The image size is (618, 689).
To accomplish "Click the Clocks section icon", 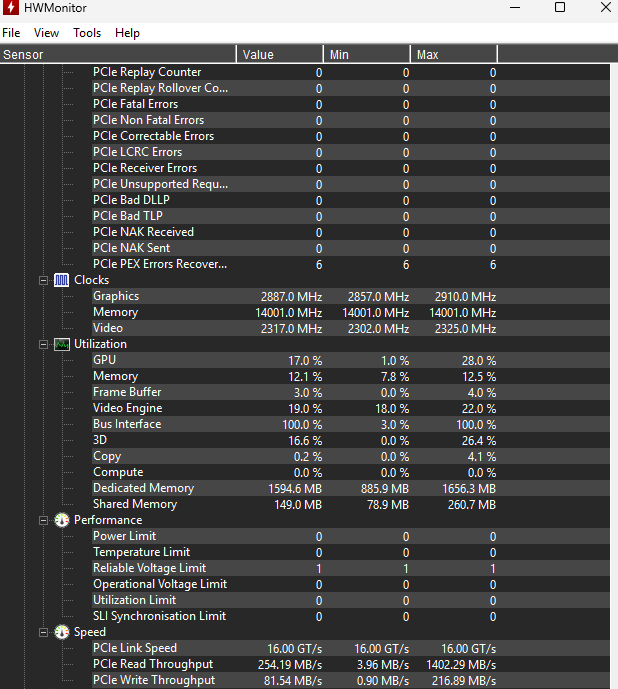I will point(62,280).
